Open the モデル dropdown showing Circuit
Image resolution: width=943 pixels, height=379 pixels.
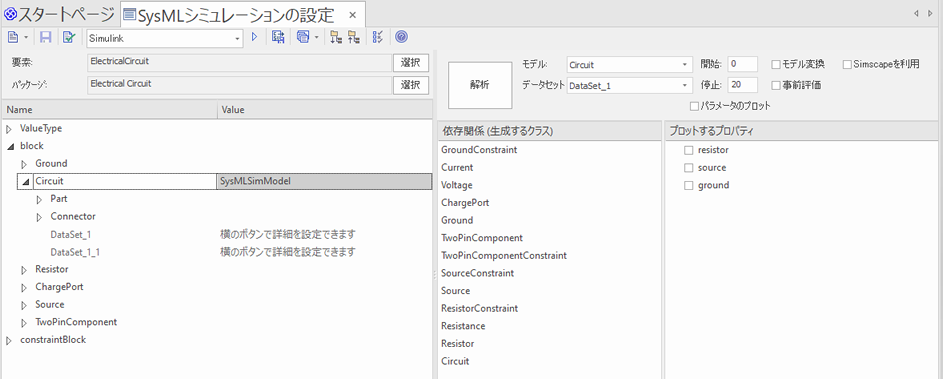pos(630,64)
